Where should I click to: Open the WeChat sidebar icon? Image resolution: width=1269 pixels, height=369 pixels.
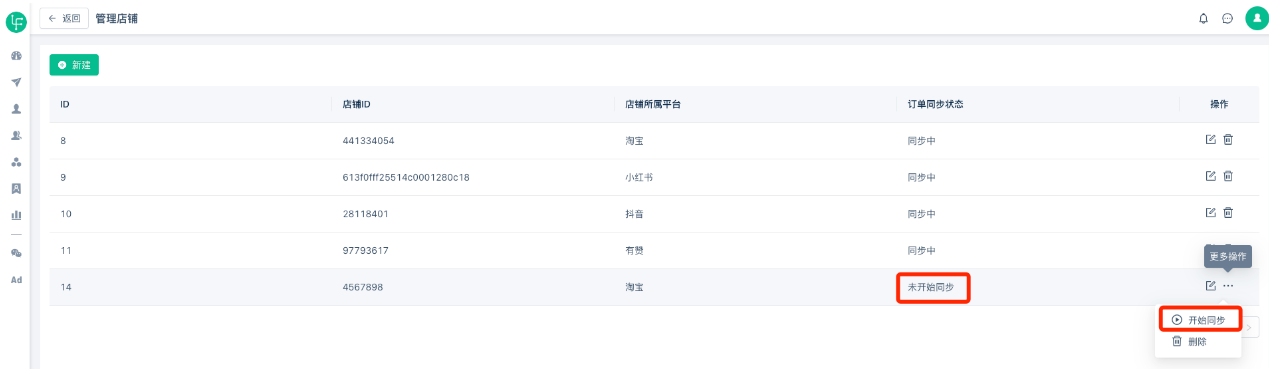tap(16, 253)
